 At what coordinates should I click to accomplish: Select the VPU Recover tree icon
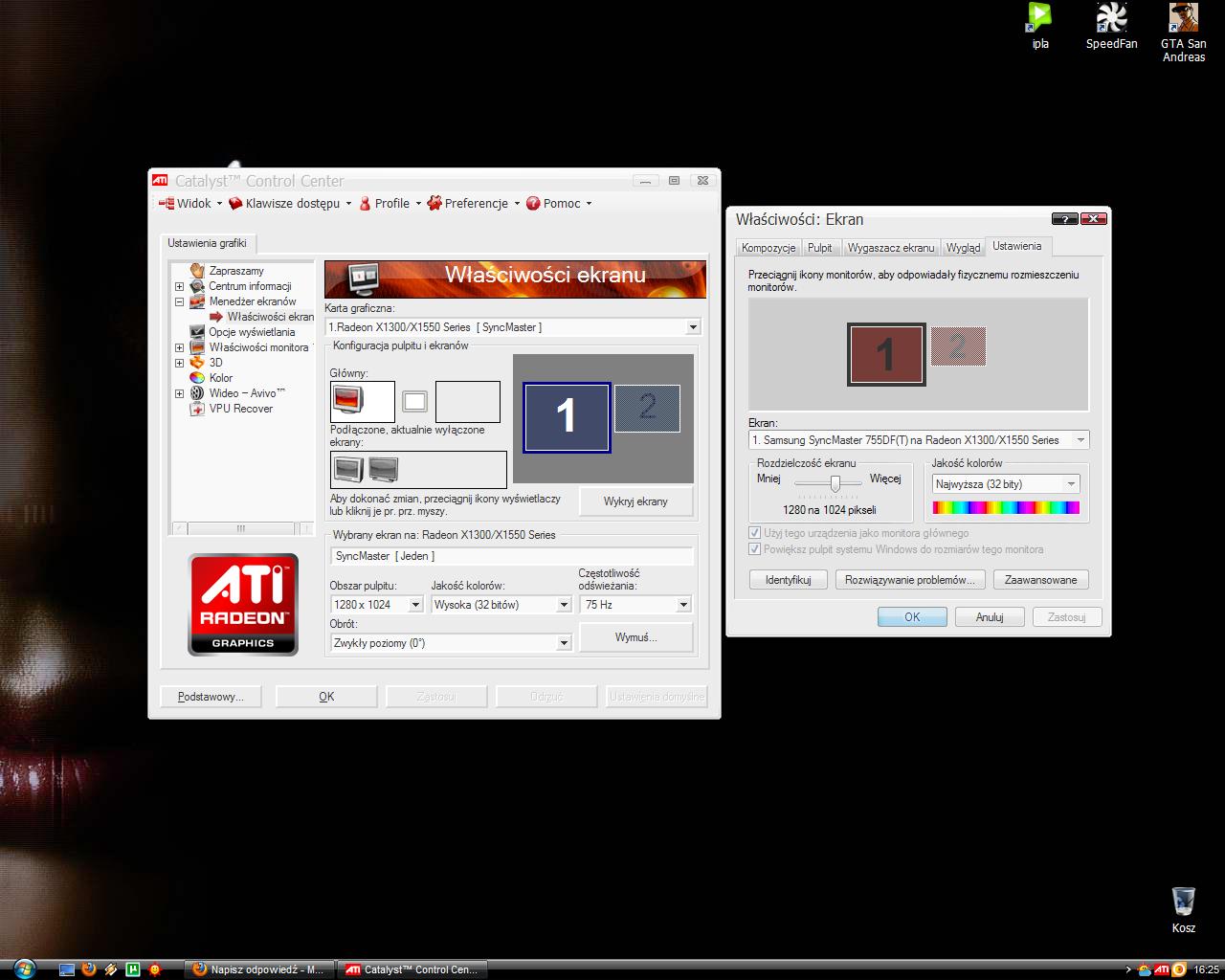(x=197, y=409)
